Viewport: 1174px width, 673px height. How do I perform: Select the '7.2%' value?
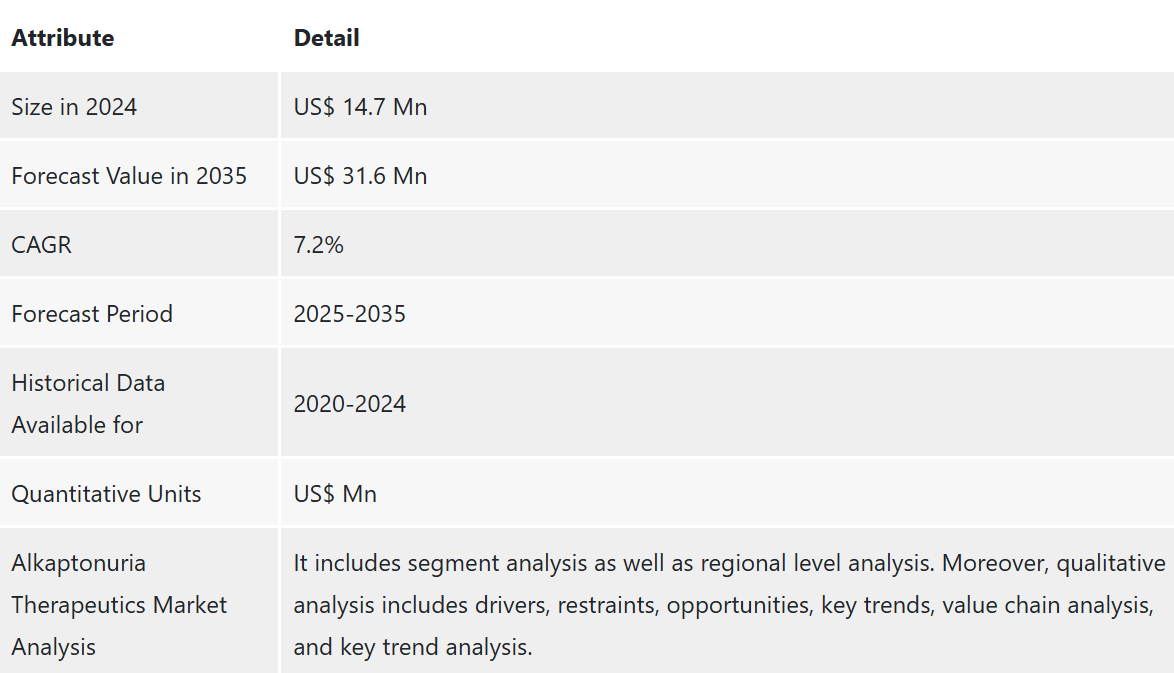click(x=318, y=245)
